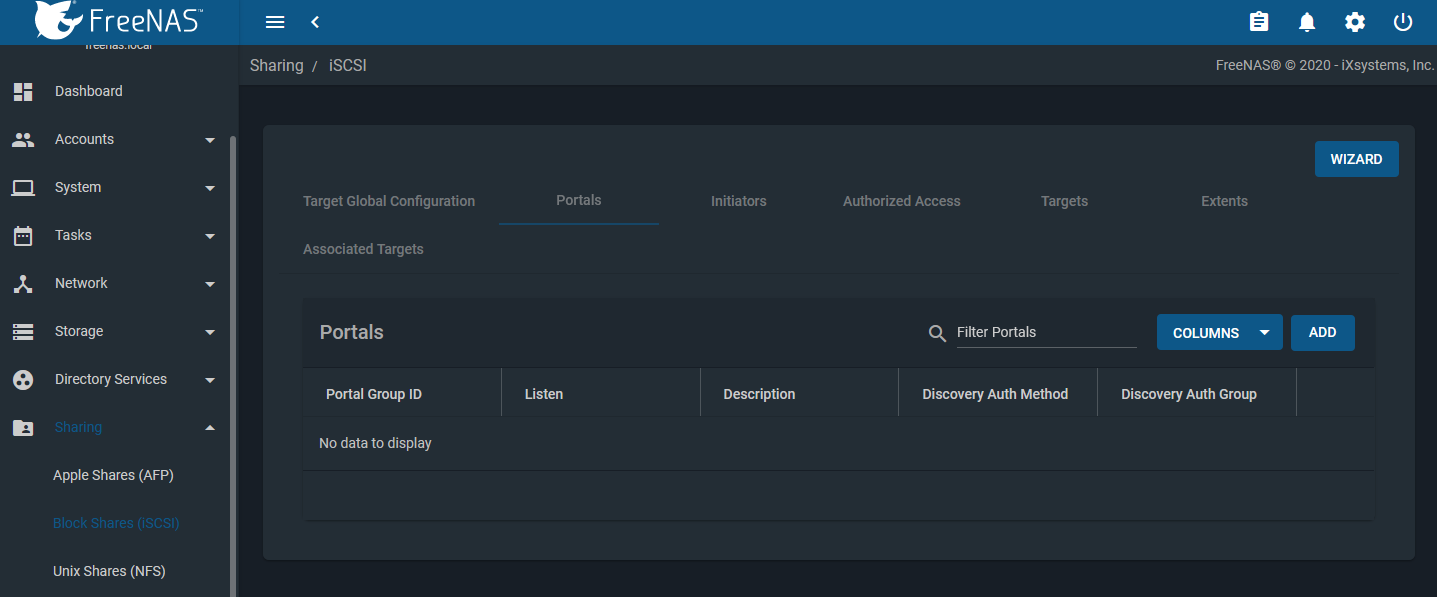The image size is (1437, 597).
Task: Select Block Shares (iSCSI)
Action: [116, 523]
